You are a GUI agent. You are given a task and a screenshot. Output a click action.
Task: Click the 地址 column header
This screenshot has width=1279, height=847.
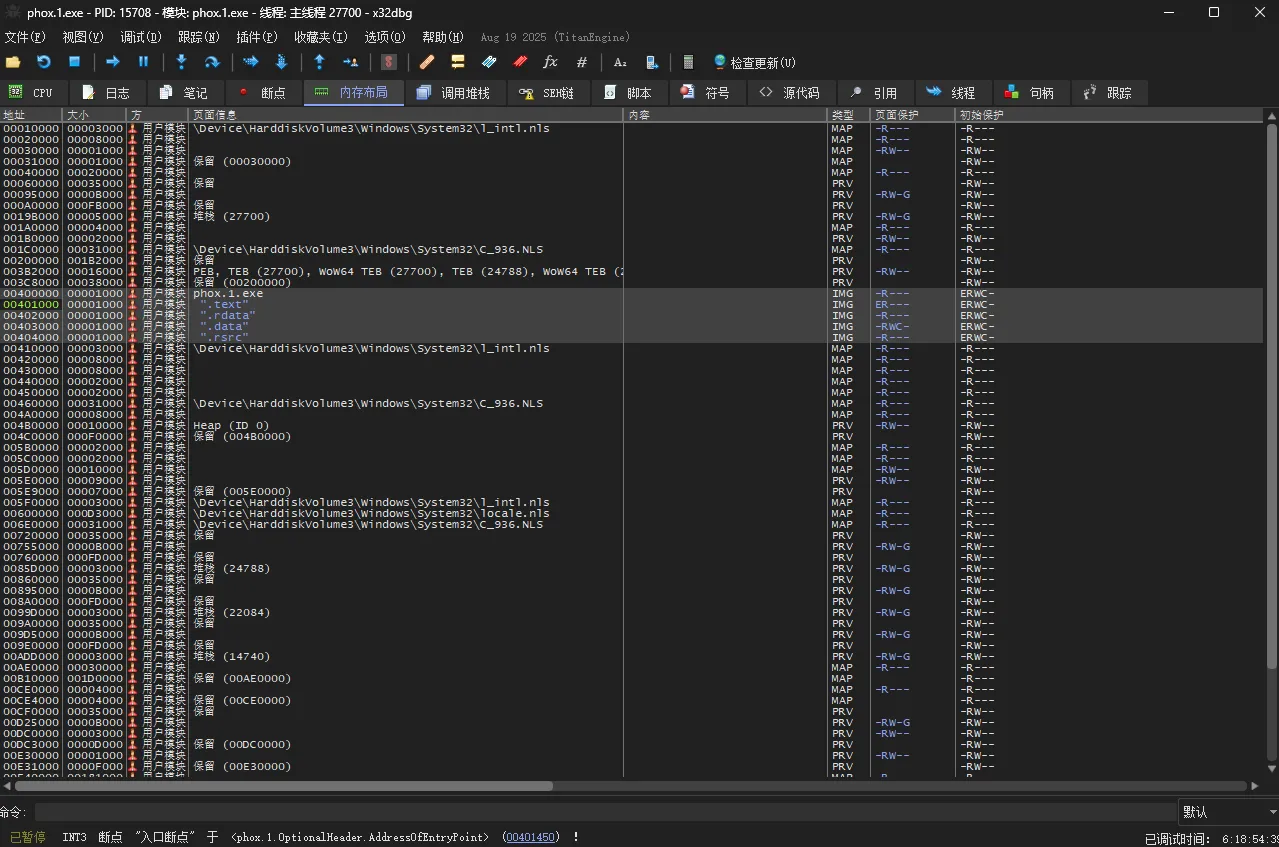[x=31, y=115]
